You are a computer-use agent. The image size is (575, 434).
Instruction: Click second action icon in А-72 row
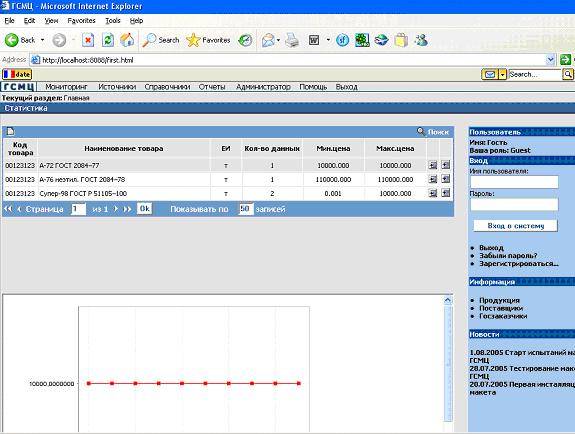pyautogui.click(x=446, y=165)
